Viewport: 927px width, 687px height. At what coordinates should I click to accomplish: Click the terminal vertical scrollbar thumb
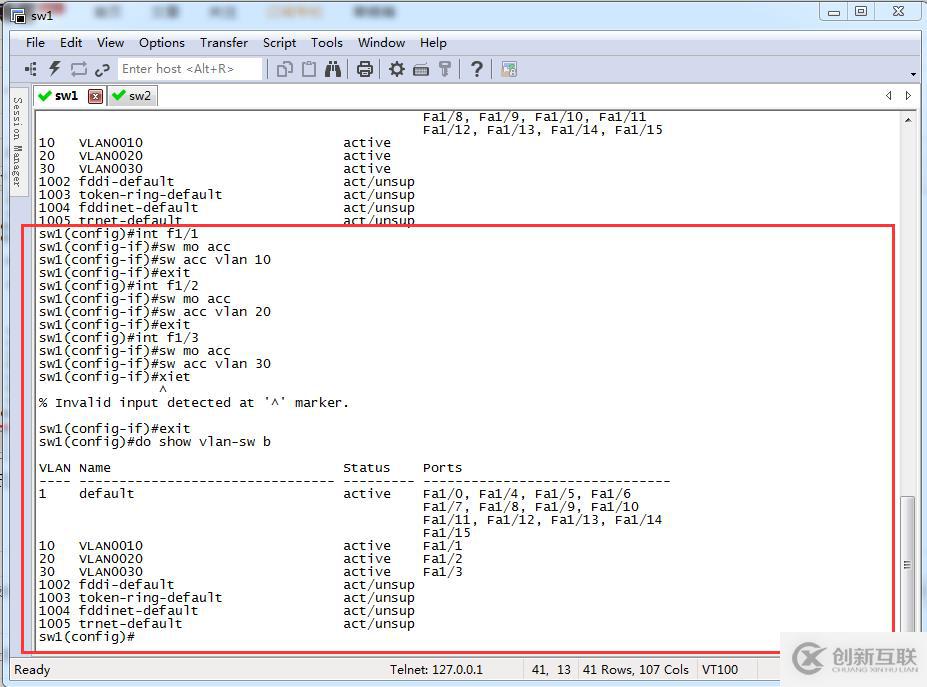[x=907, y=565]
